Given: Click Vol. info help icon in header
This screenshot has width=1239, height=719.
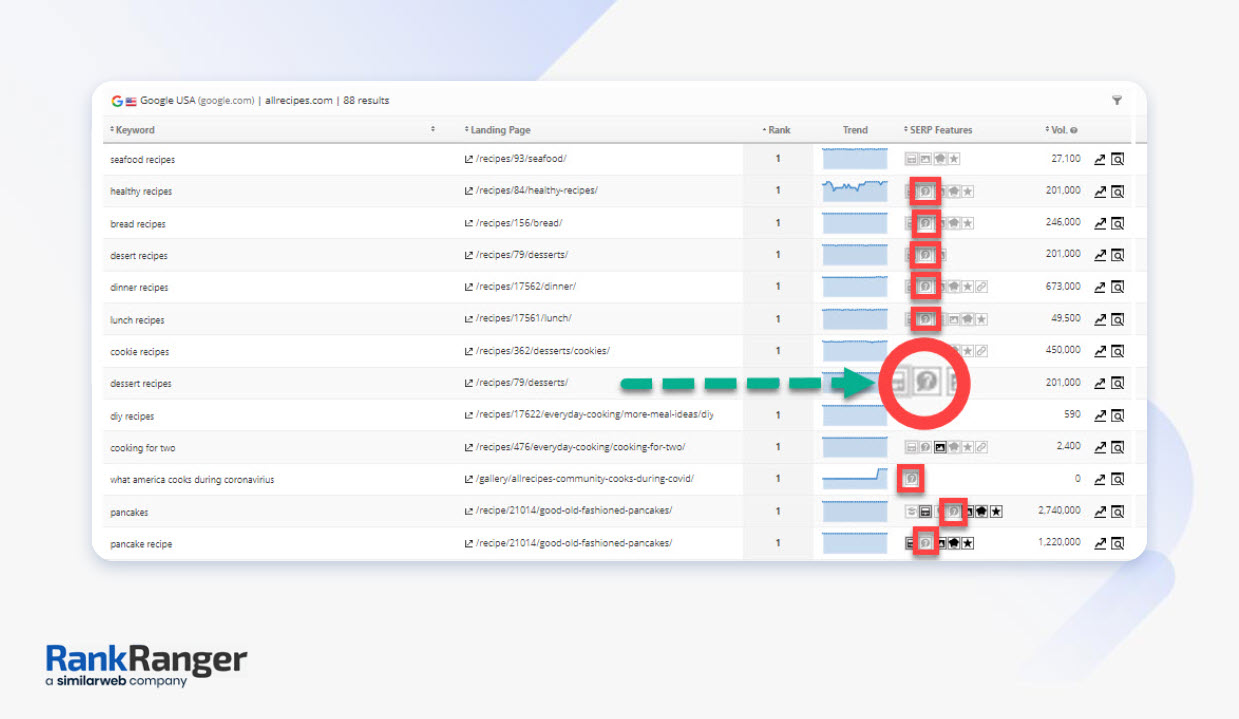Looking at the screenshot, I should (1073, 130).
